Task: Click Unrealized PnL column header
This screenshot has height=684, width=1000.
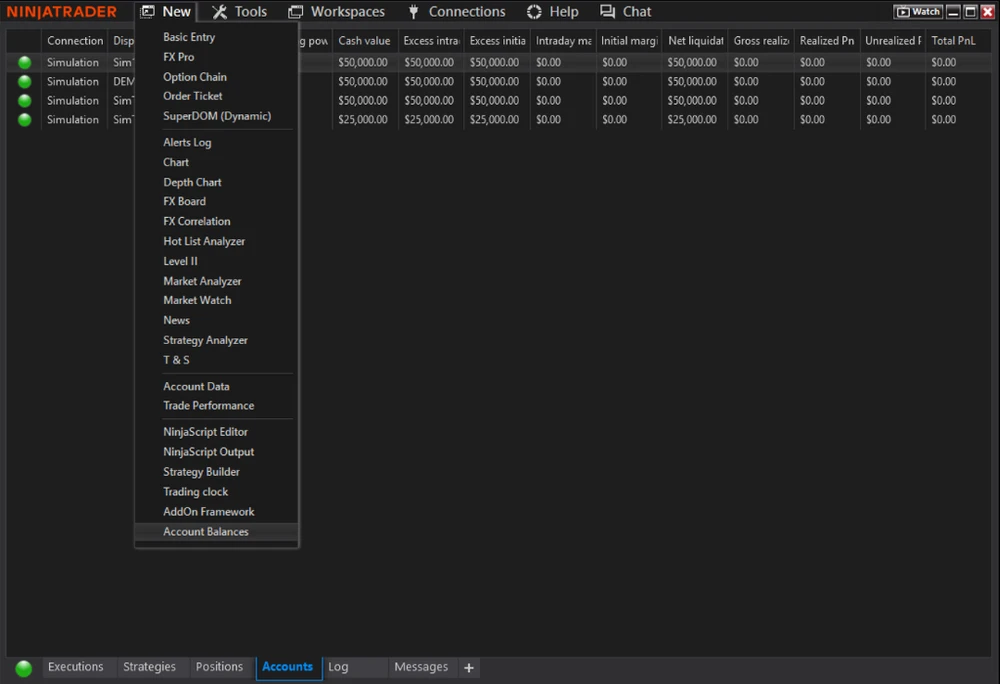Action: (893, 41)
